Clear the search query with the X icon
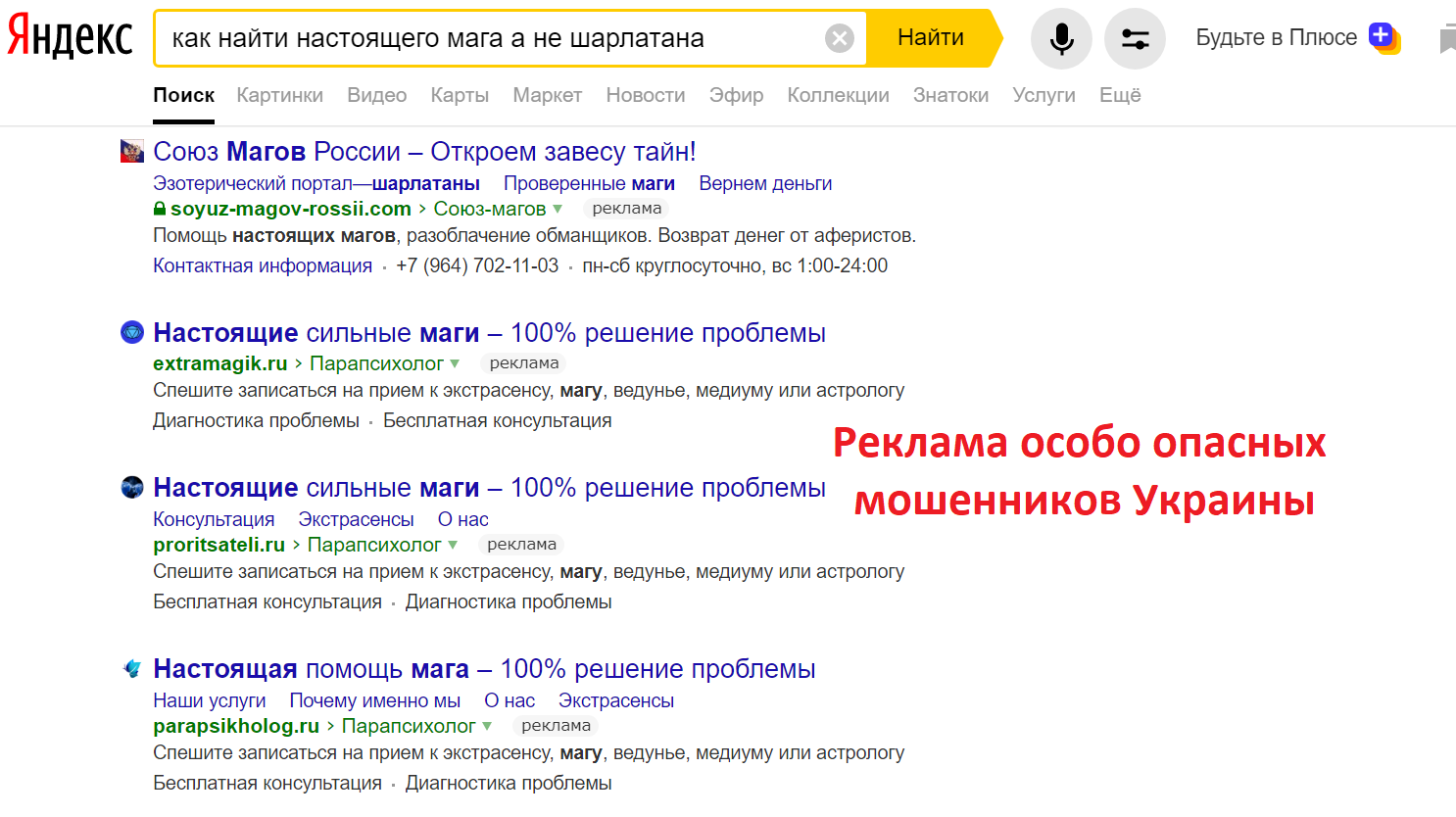 (x=839, y=38)
